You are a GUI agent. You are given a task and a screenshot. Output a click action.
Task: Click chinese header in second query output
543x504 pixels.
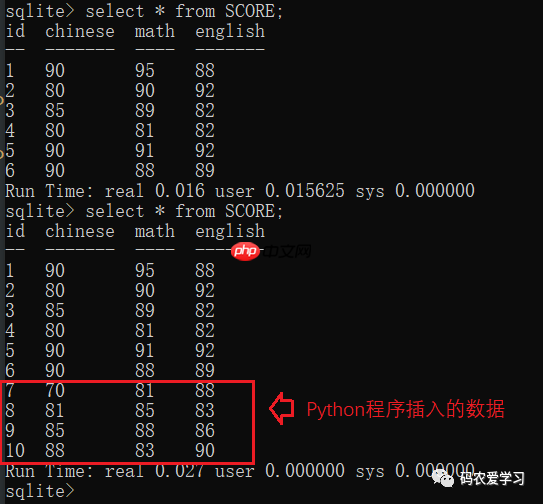pos(80,231)
